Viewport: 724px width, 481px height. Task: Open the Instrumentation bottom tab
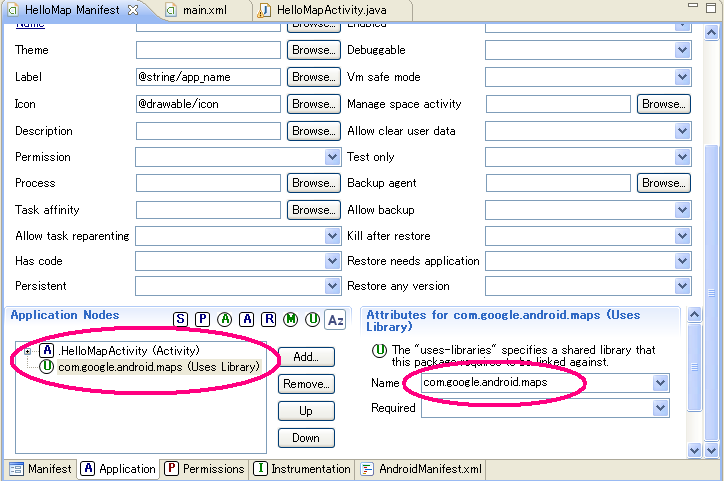(302, 469)
